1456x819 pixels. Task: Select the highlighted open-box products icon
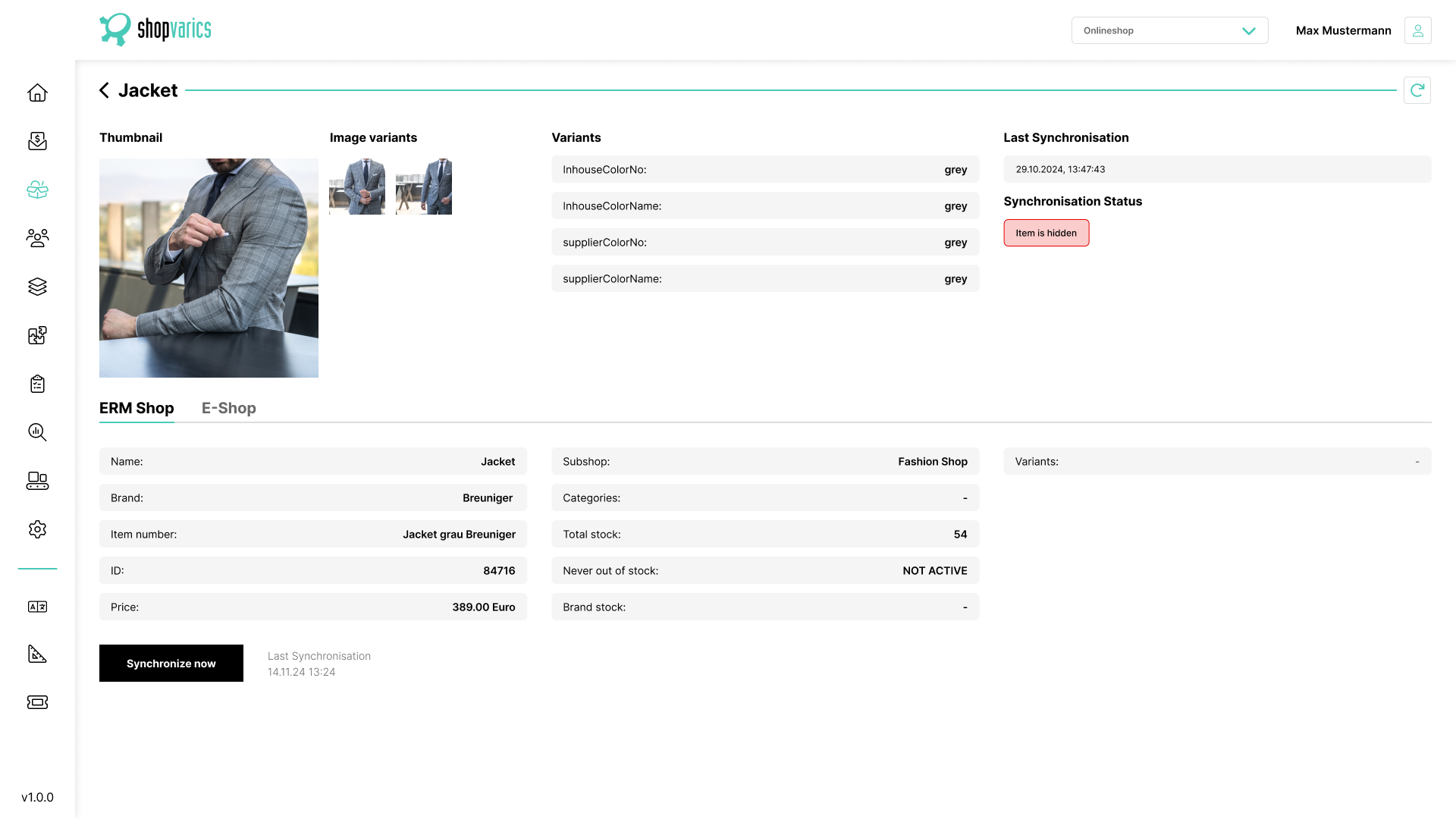tap(37, 190)
